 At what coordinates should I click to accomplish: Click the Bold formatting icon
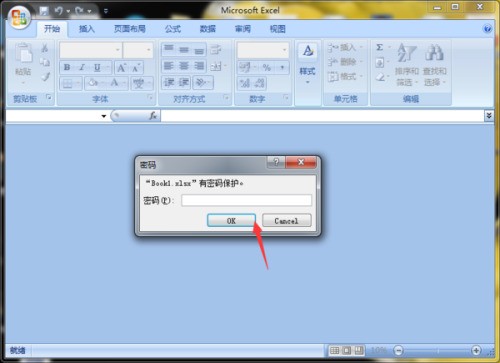(x=67, y=68)
